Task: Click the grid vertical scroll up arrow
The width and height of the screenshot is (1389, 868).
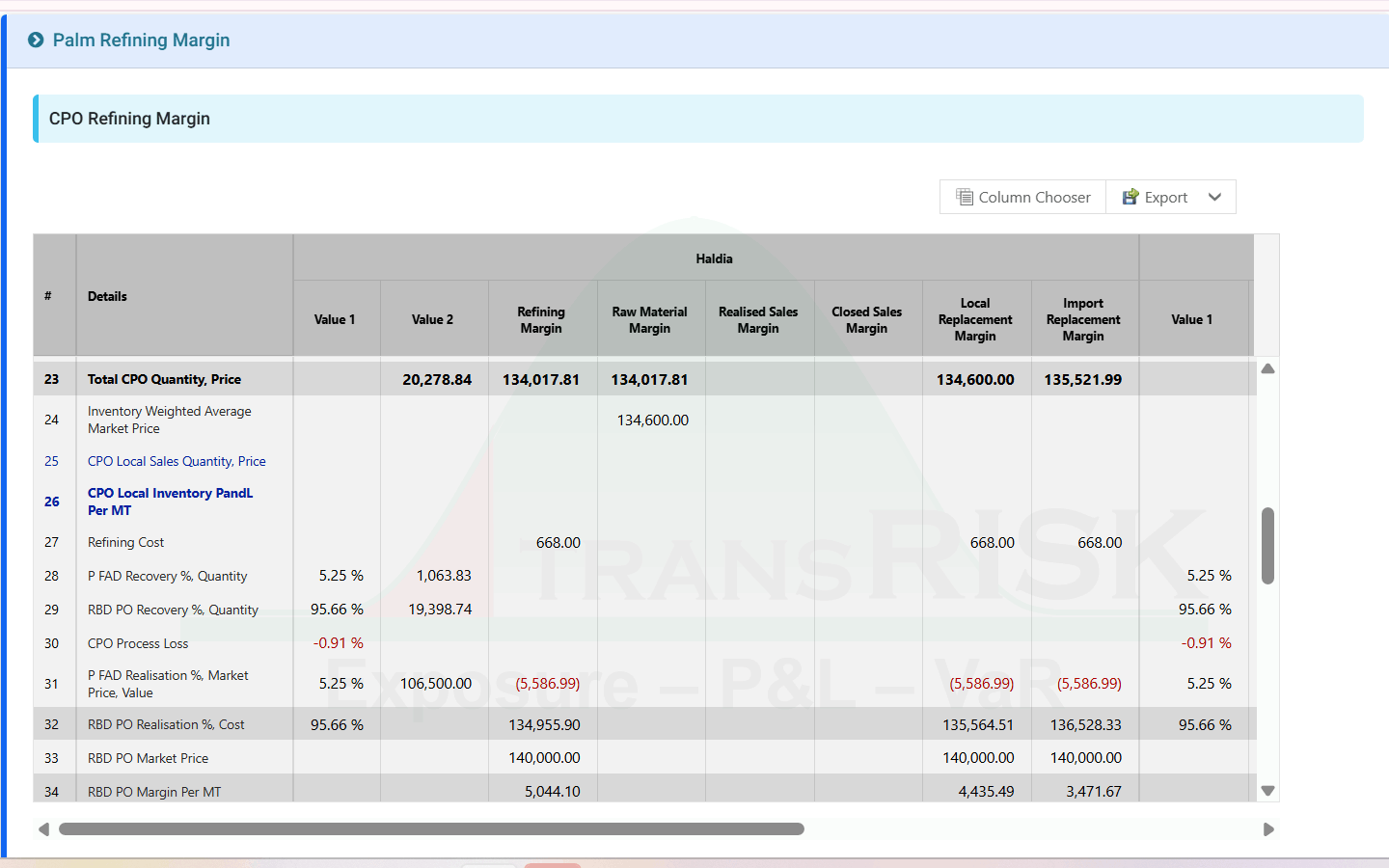Action: point(1268,369)
